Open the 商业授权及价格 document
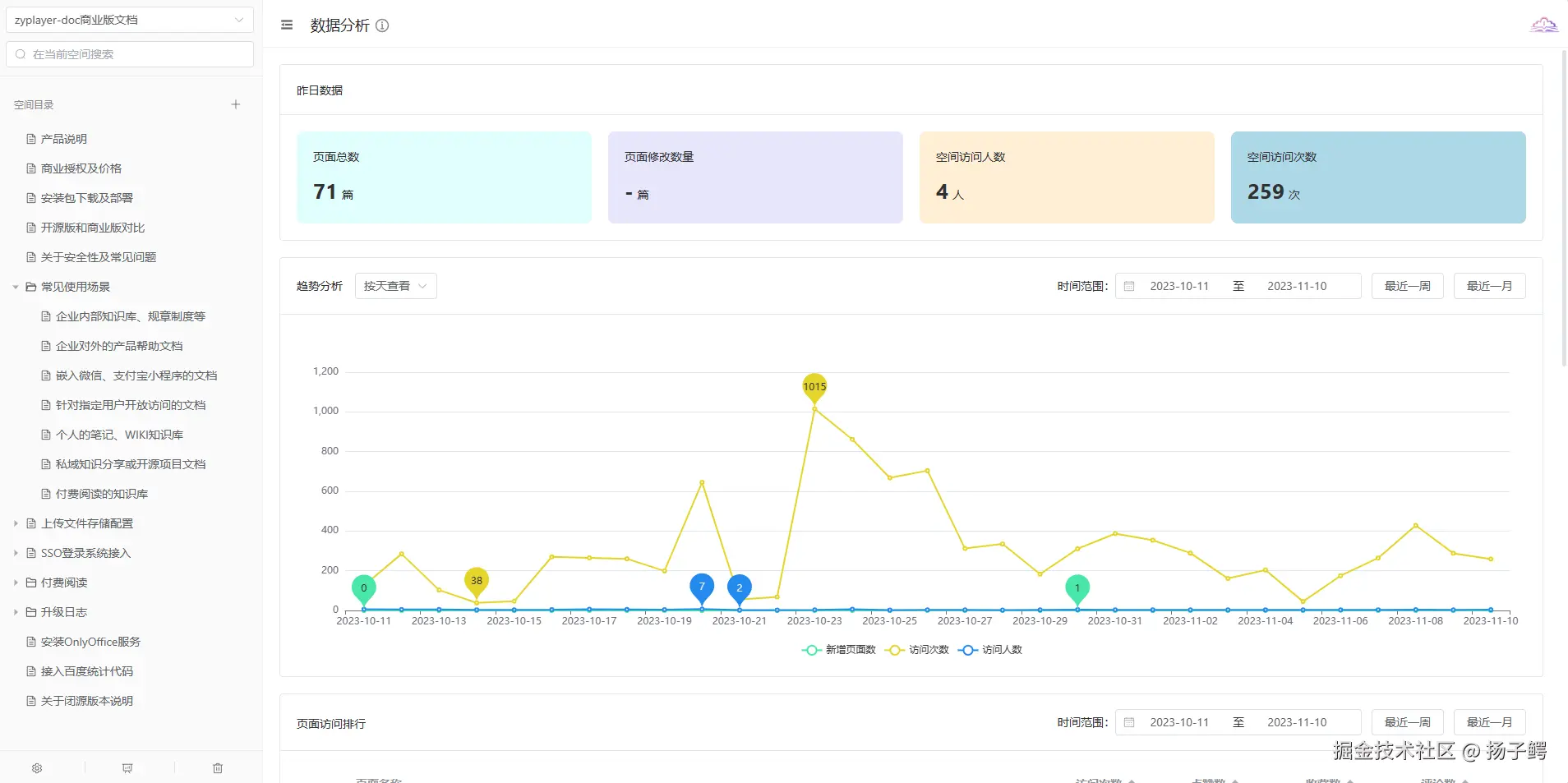 [81, 168]
